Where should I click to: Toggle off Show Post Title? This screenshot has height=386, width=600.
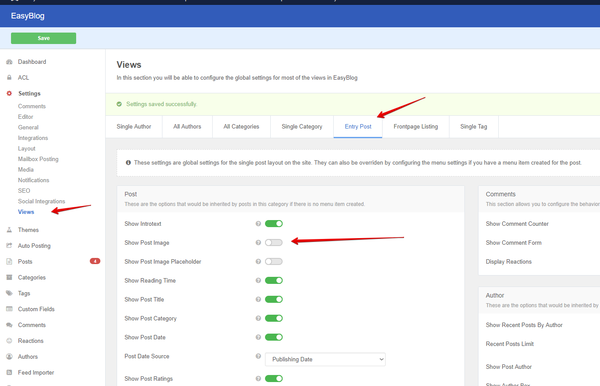click(x=274, y=299)
